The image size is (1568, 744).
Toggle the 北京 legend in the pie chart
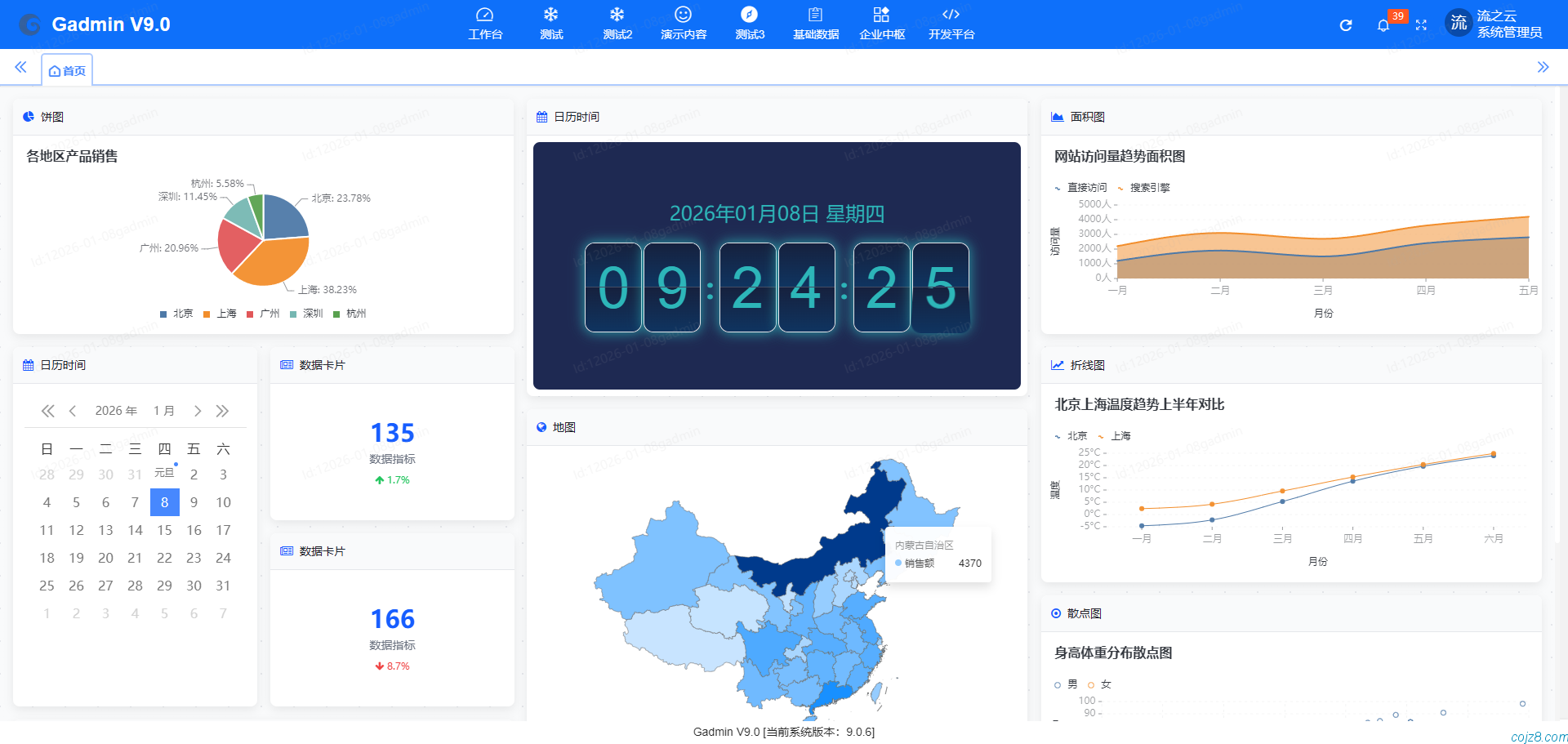click(x=176, y=313)
